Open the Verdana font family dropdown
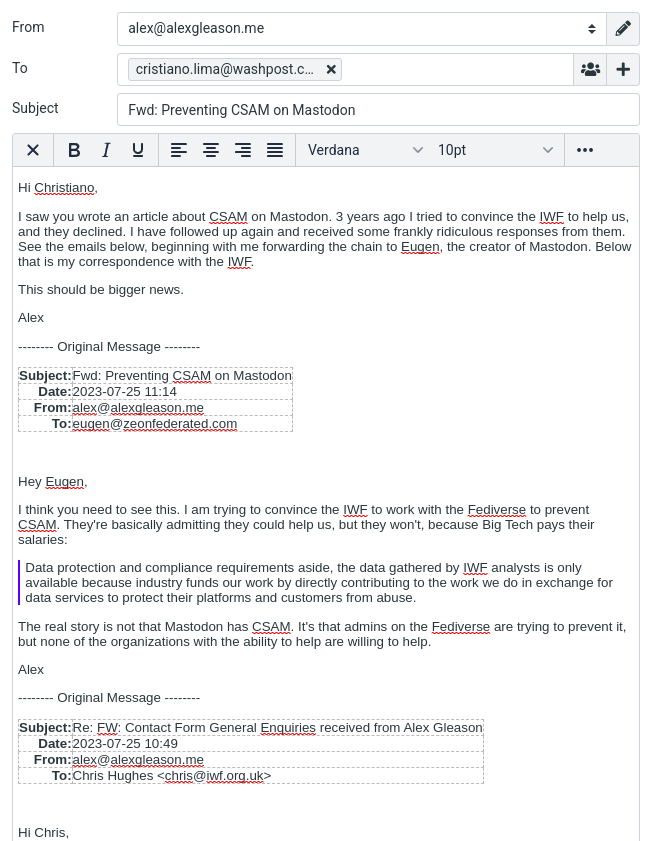The image size is (650, 841). [x=365, y=150]
